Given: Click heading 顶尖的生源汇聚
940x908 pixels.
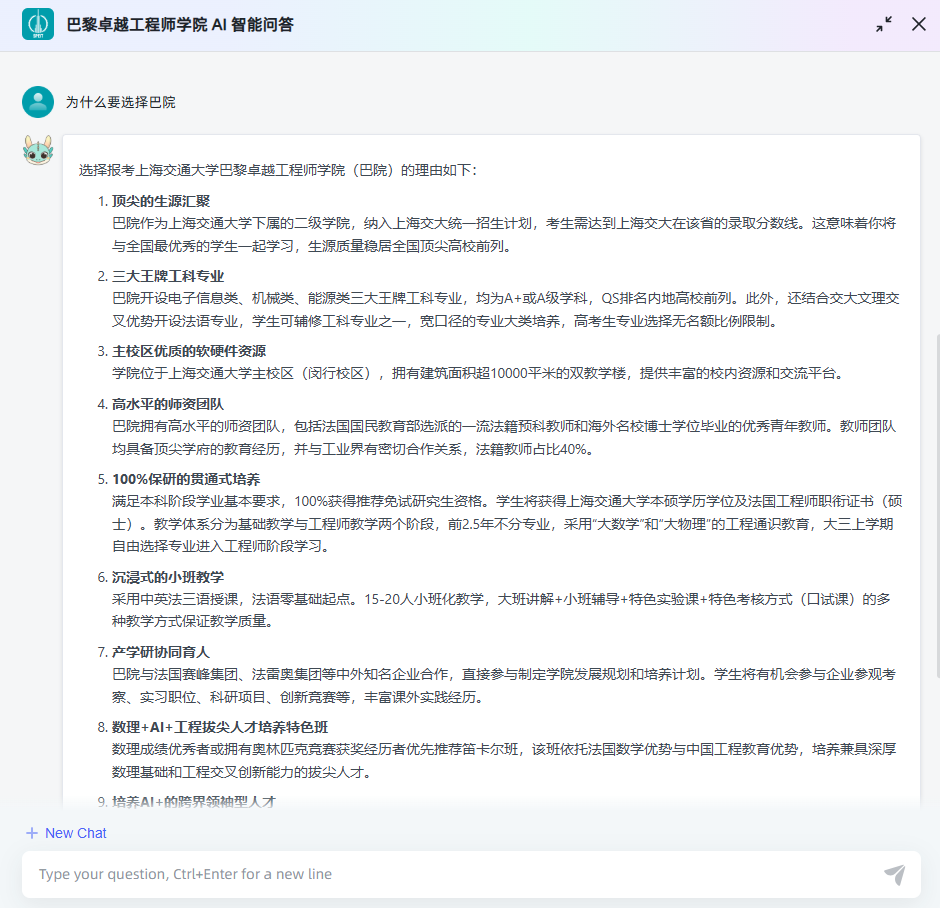Looking at the screenshot, I should (x=161, y=201).
